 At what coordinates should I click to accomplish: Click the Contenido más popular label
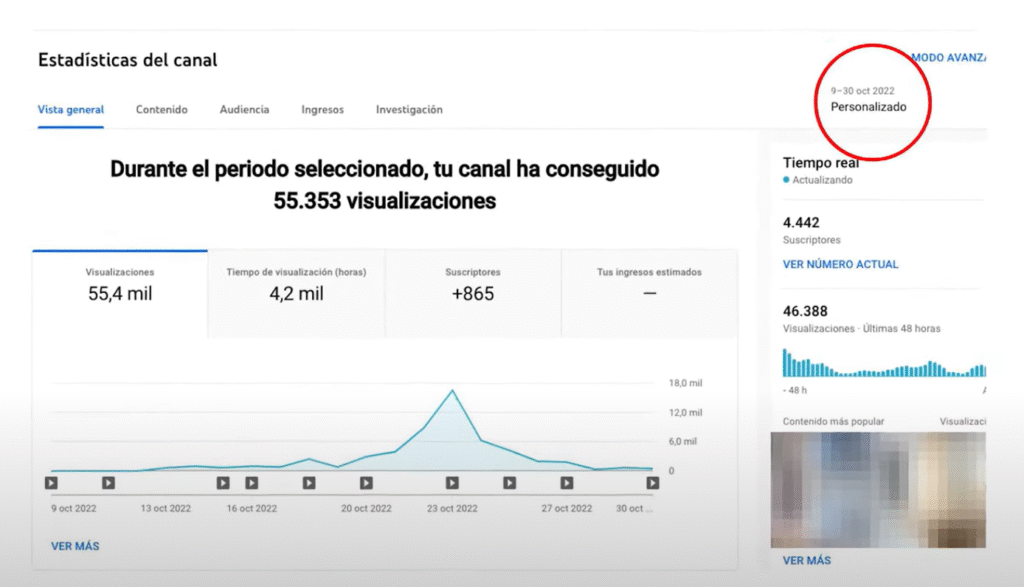pyautogui.click(x=833, y=422)
